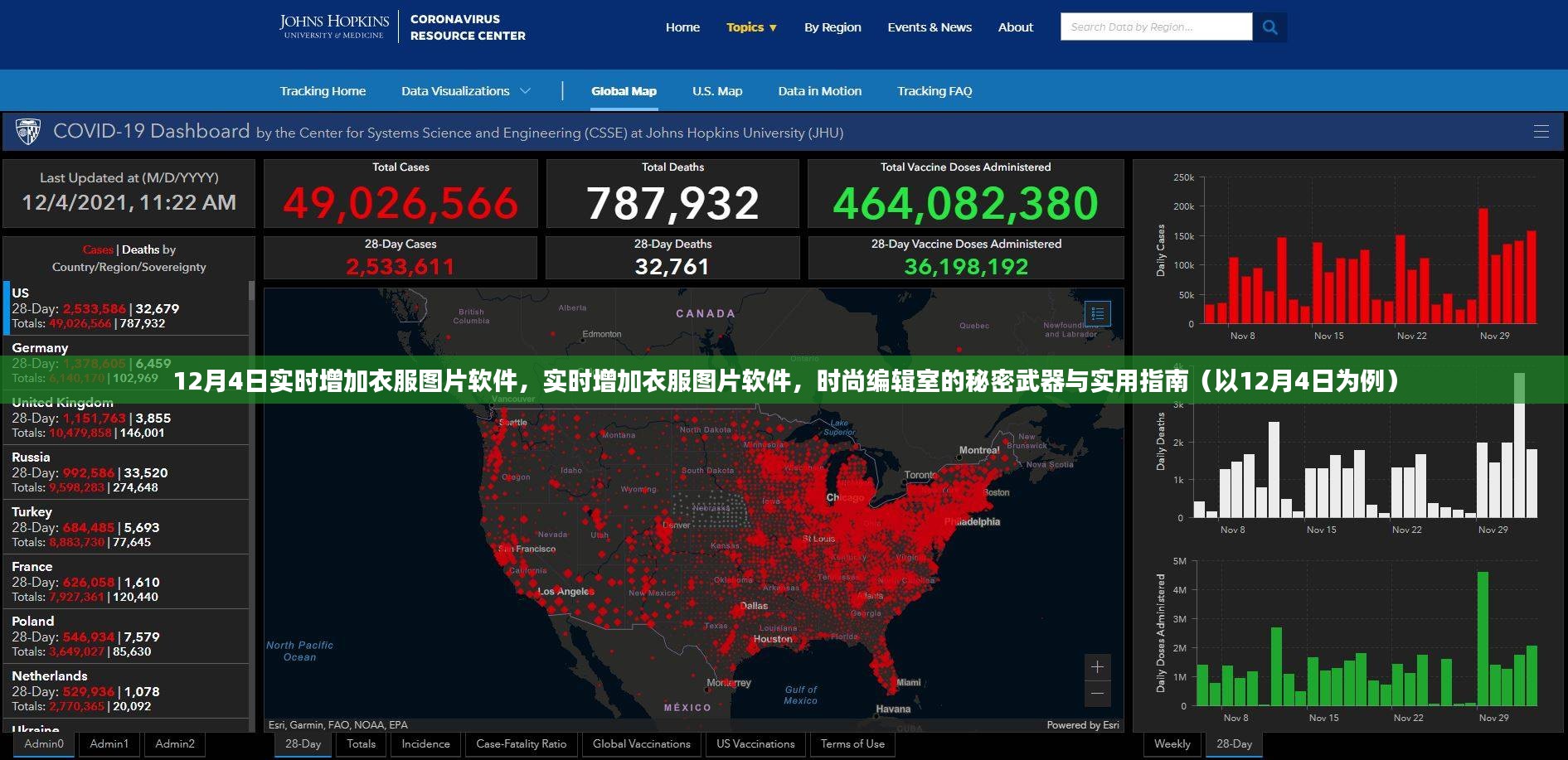The width and height of the screenshot is (1568, 760).
Task: Select Russia in country list
Action: coord(126,472)
